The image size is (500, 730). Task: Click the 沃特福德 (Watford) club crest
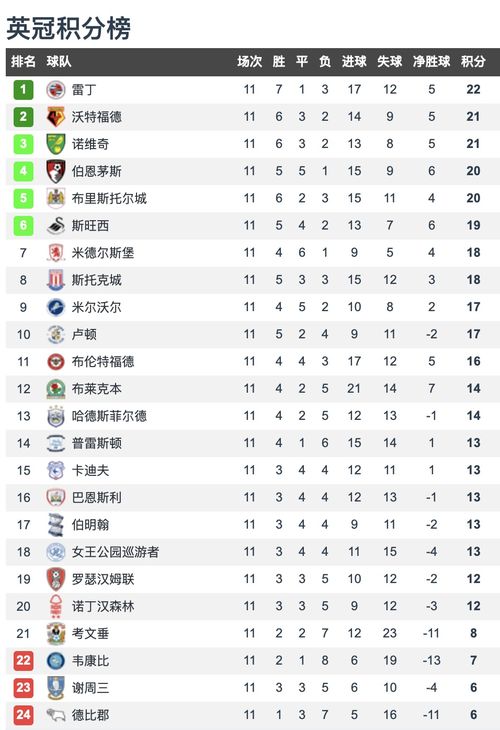click(x=56, y=117)
